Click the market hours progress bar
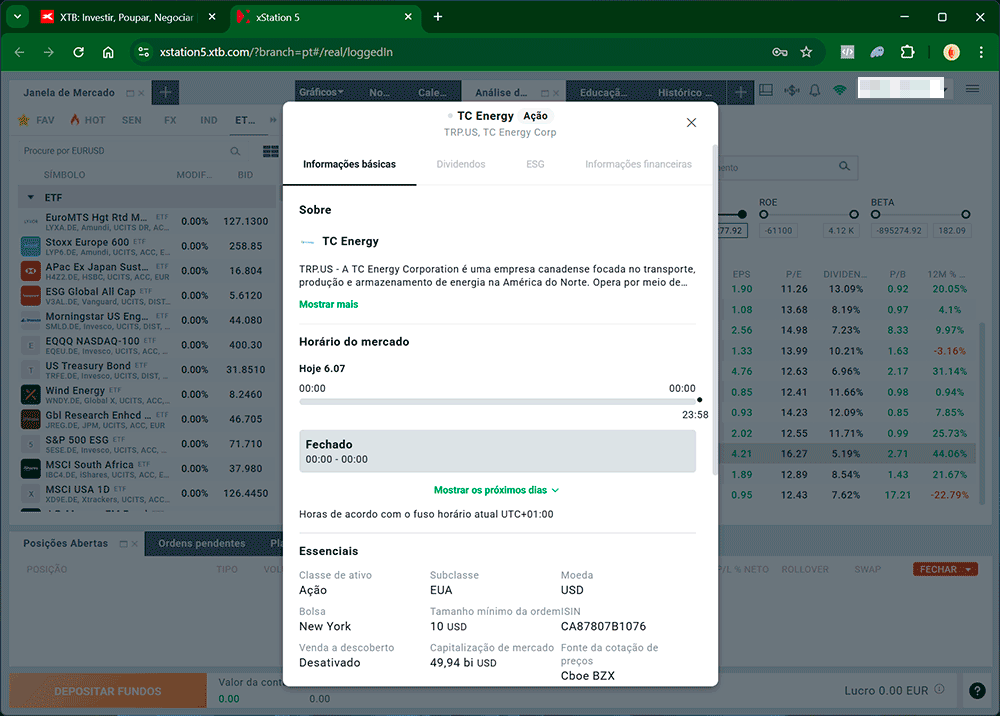Viewport: 1000px width, 716px height. click(x=497, y=401)
